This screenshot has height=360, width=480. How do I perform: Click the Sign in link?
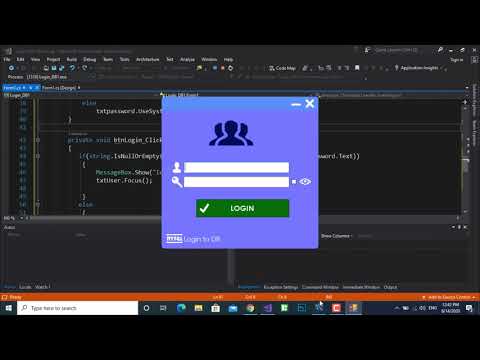[x=457, y=60]
